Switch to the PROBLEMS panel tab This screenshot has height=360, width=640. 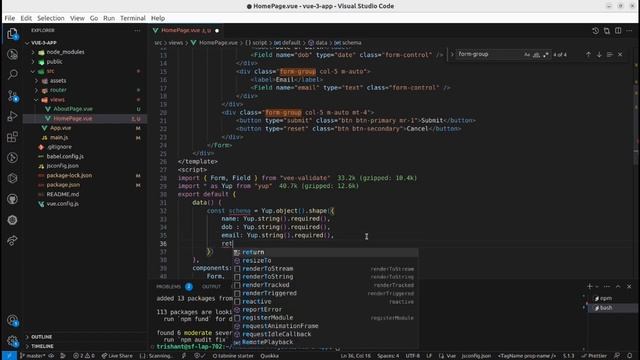click(x=168, y=287)
